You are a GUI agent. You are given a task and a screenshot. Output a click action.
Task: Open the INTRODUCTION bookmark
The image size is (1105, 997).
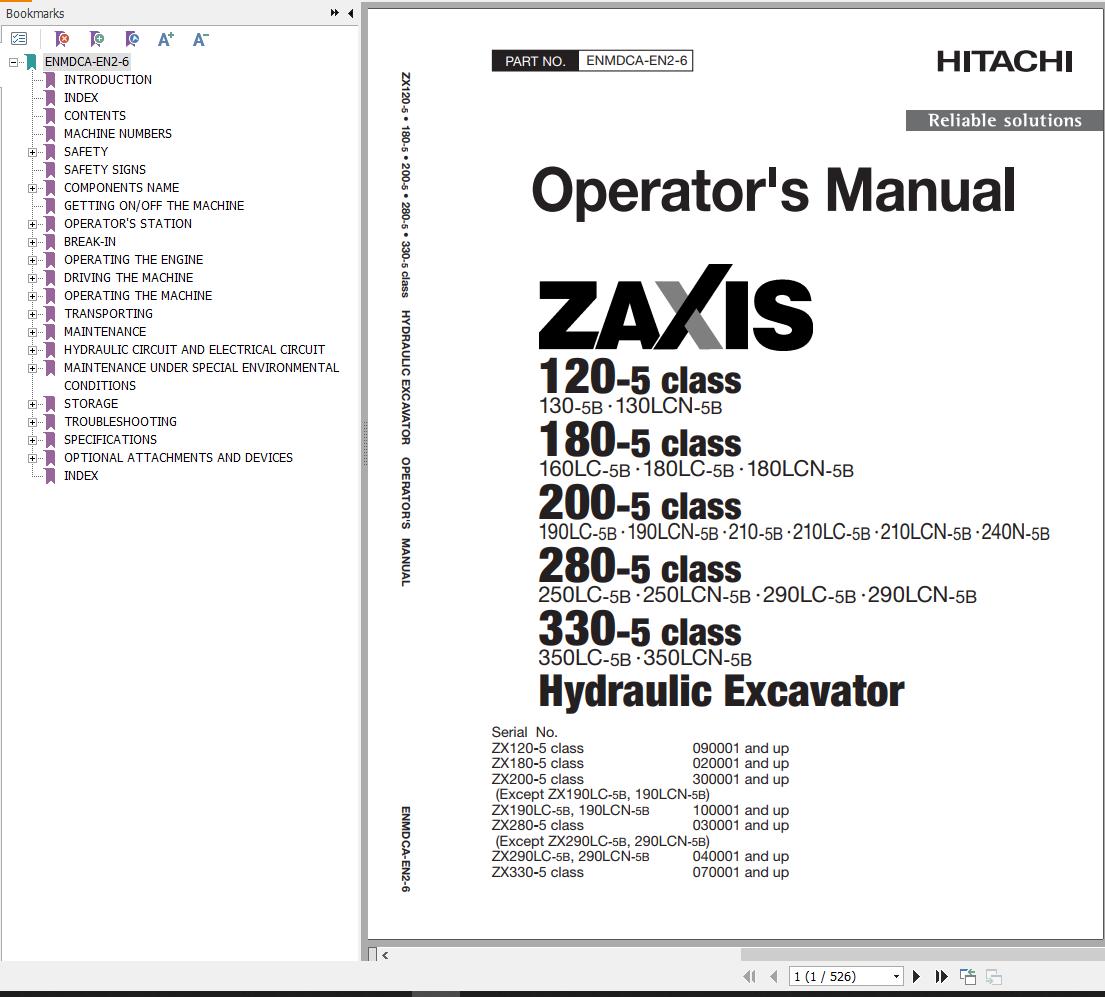point(108,80)
